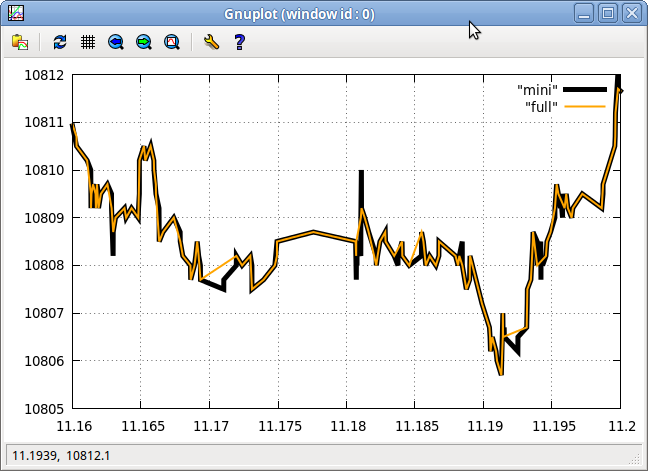Toggle "full" curve via legend label

541,107
